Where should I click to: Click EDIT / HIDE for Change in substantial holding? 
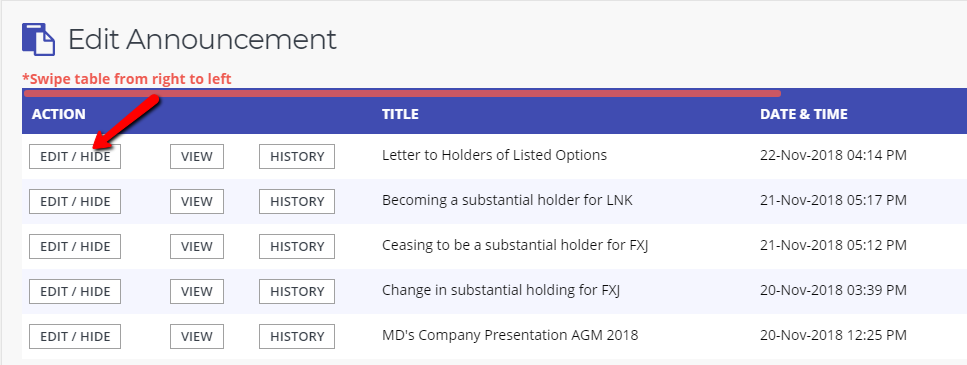point(75,292)
